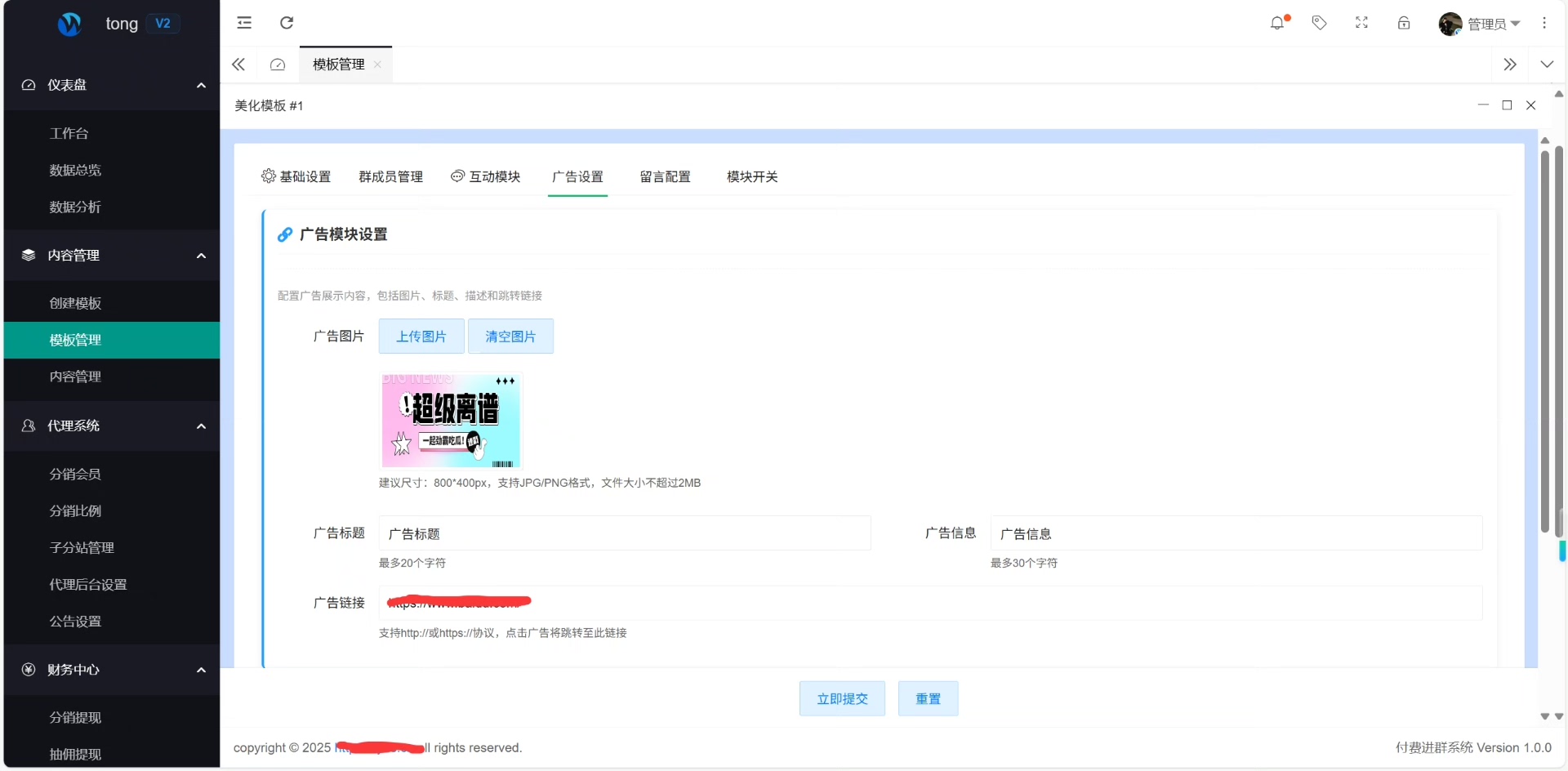Click the tag icon in header

tap(1319, 23)
